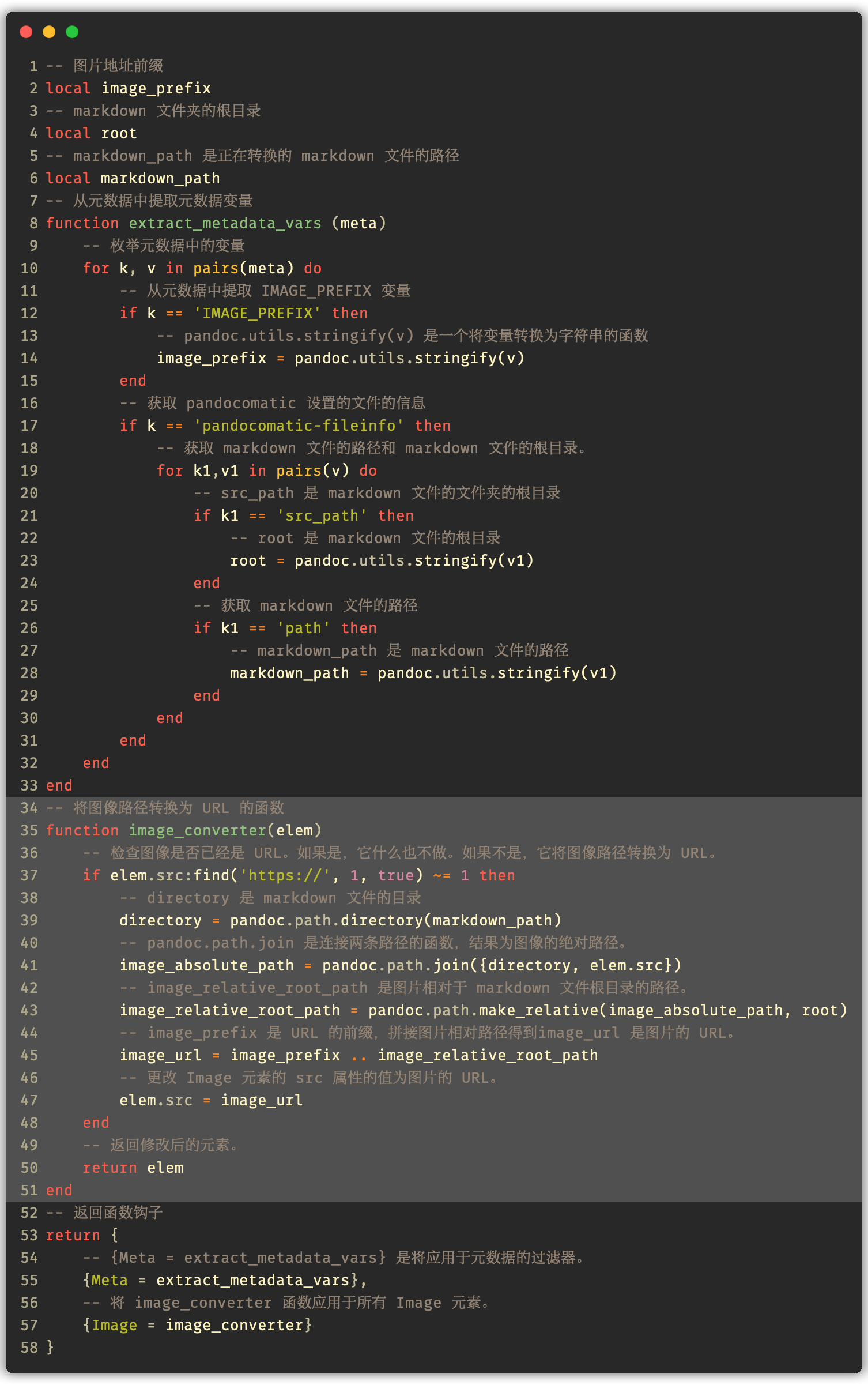Click 'image_prefix = pandoc.utils.stringify(v)' on line 14
This screenshot has width=868, height=1385.
[341, 358]
